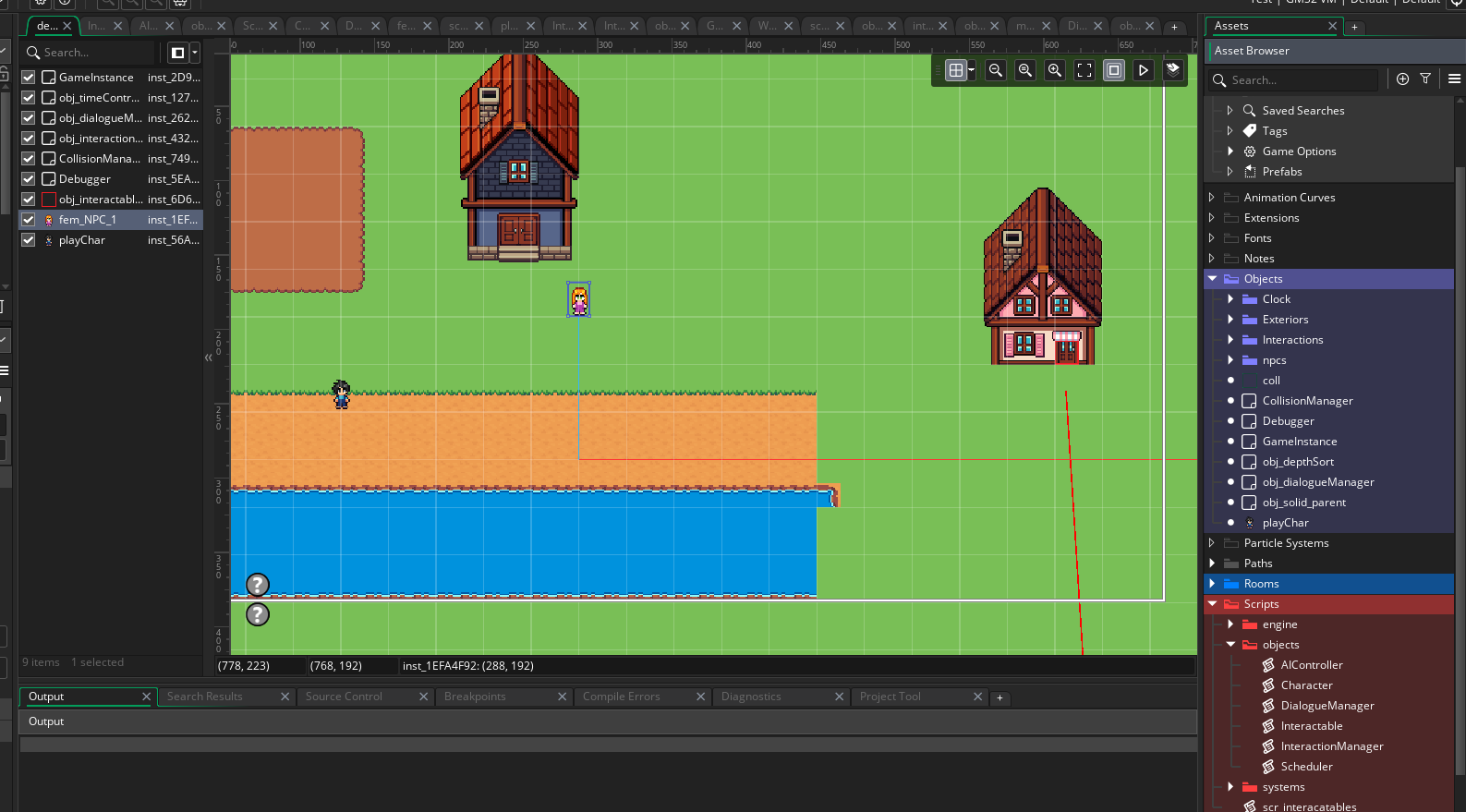
Task: Open the grid options dropdown arrow
Action: click(971, 70)
